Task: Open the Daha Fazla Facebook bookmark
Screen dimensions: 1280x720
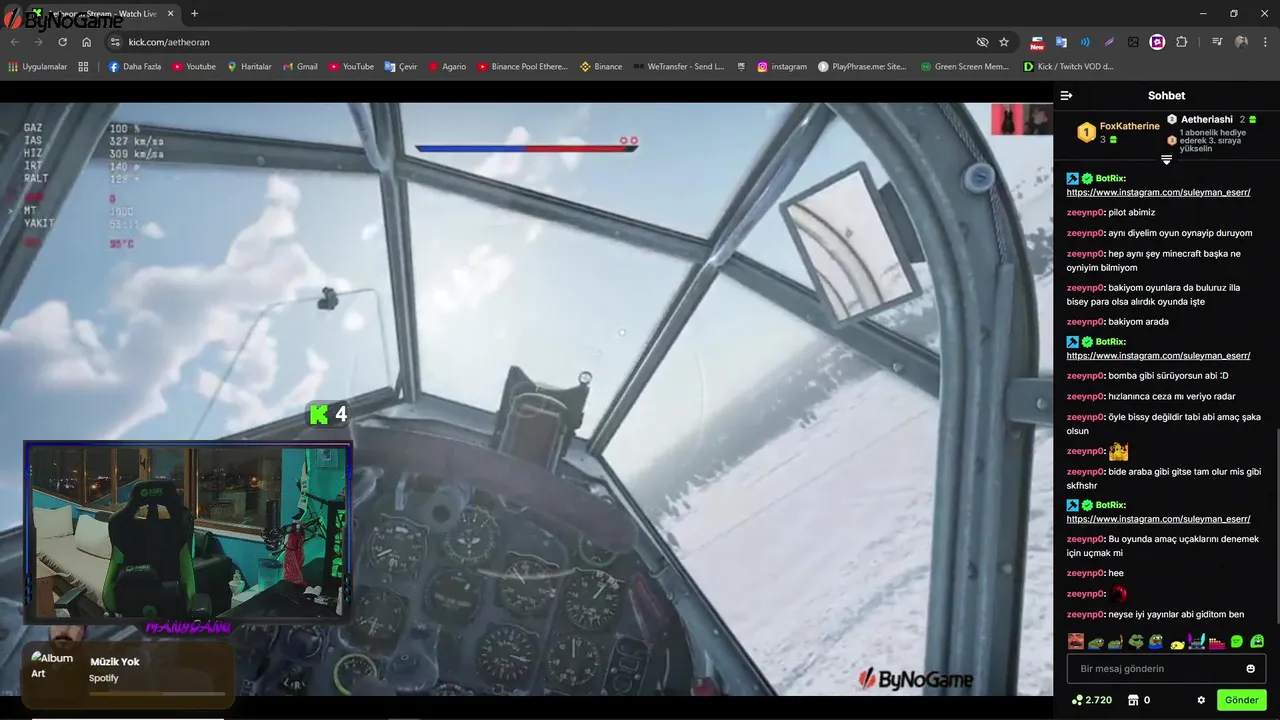Action: pyautogui.click(x=135, y=67)
